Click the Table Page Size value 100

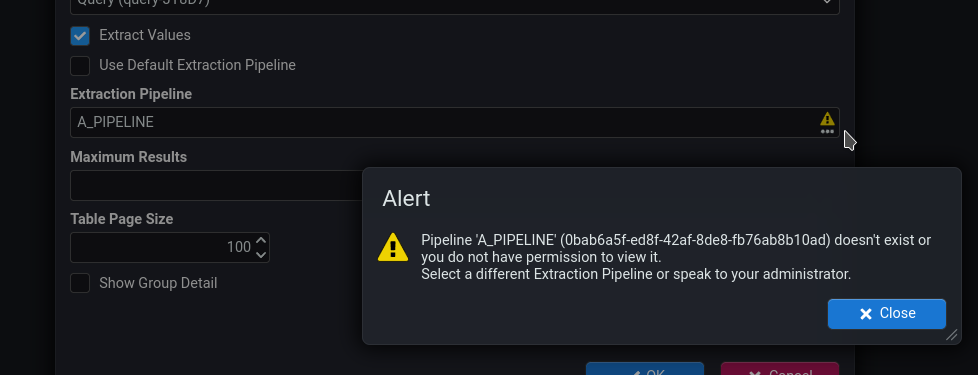click(239, 248)
